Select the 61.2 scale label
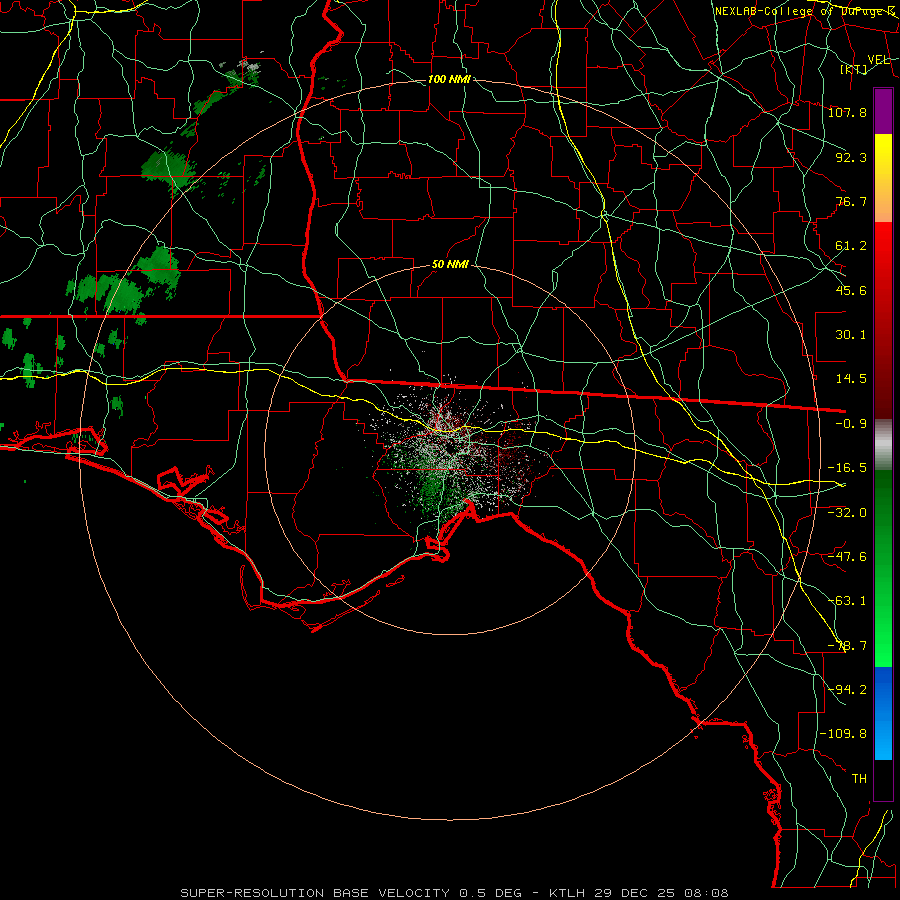The width and height of the screenshot is (900, 900). [851, 246]
